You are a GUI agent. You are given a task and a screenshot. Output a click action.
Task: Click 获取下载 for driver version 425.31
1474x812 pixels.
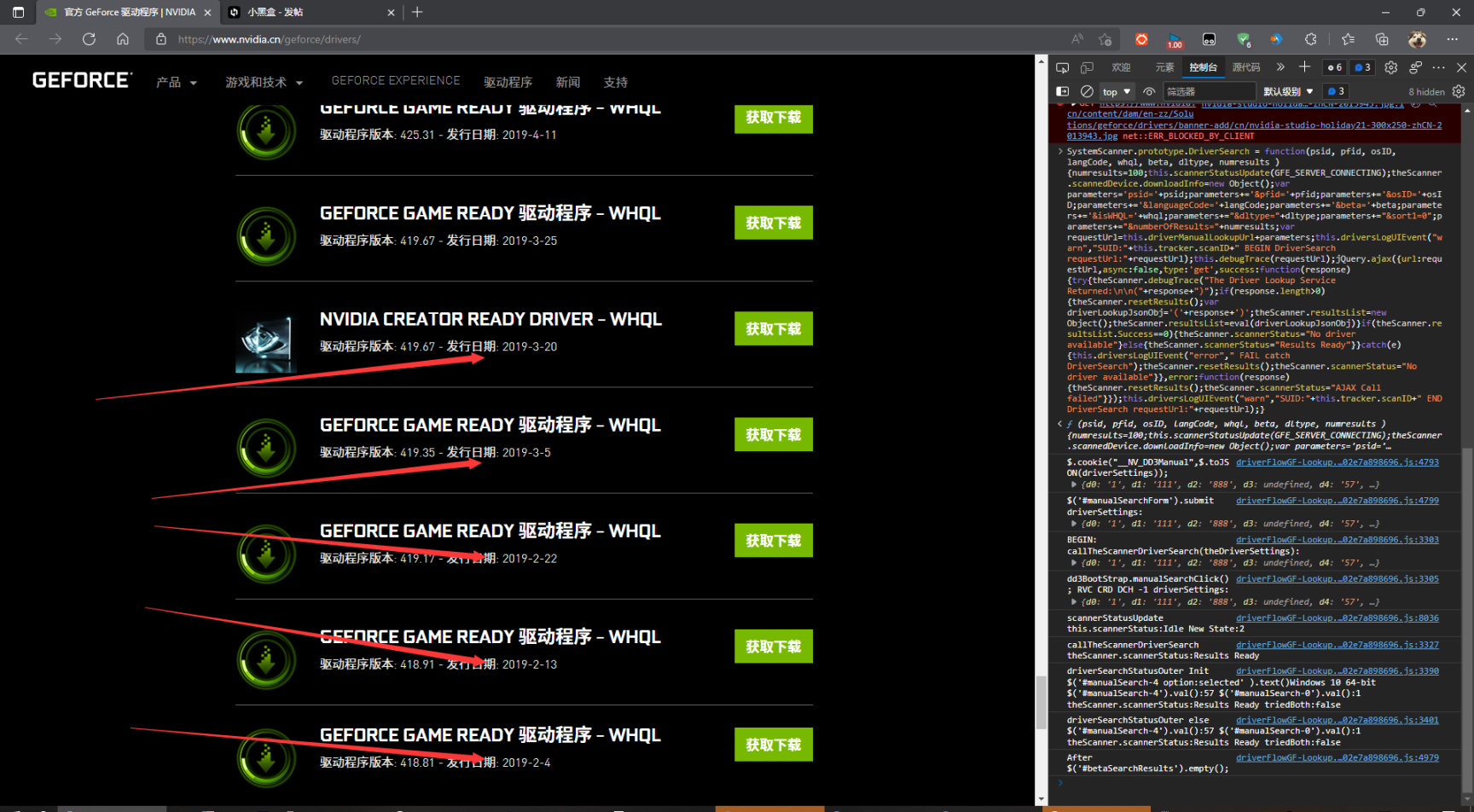point(774,119)
